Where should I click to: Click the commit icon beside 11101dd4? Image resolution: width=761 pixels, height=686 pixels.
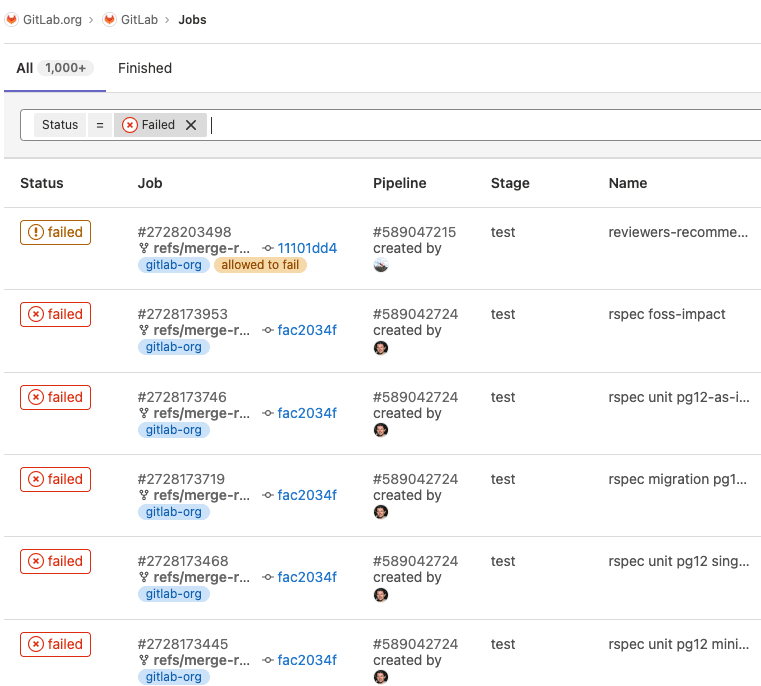268,248
